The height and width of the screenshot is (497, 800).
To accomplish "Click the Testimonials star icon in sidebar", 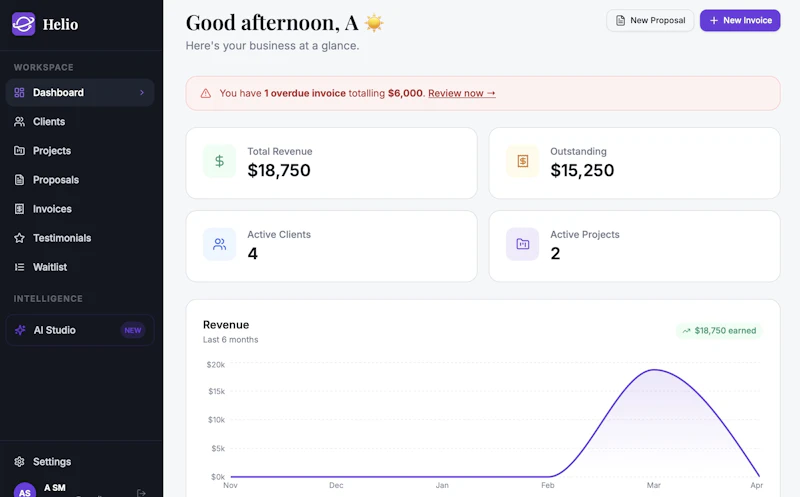I will [19, 238].
